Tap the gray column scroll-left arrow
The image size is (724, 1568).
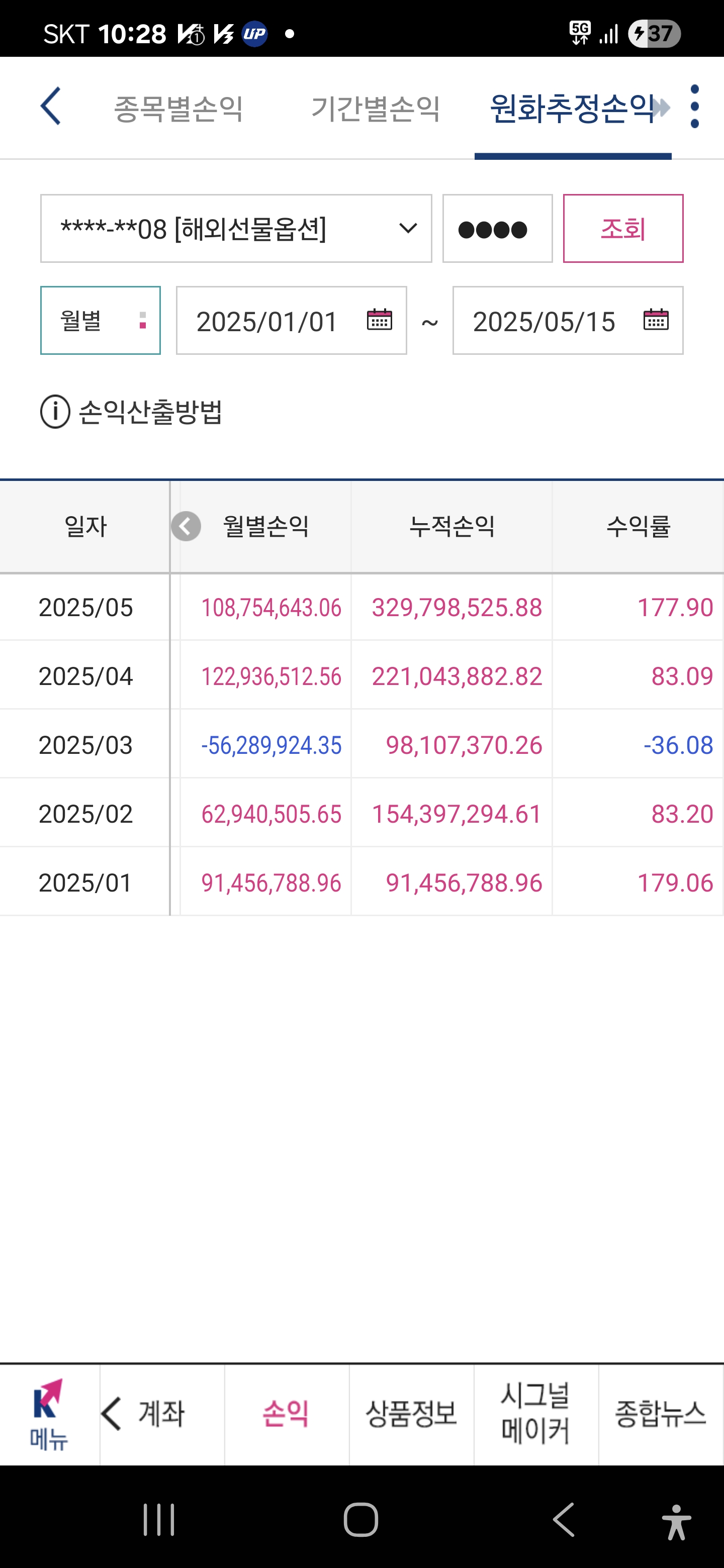coord(186,526)
